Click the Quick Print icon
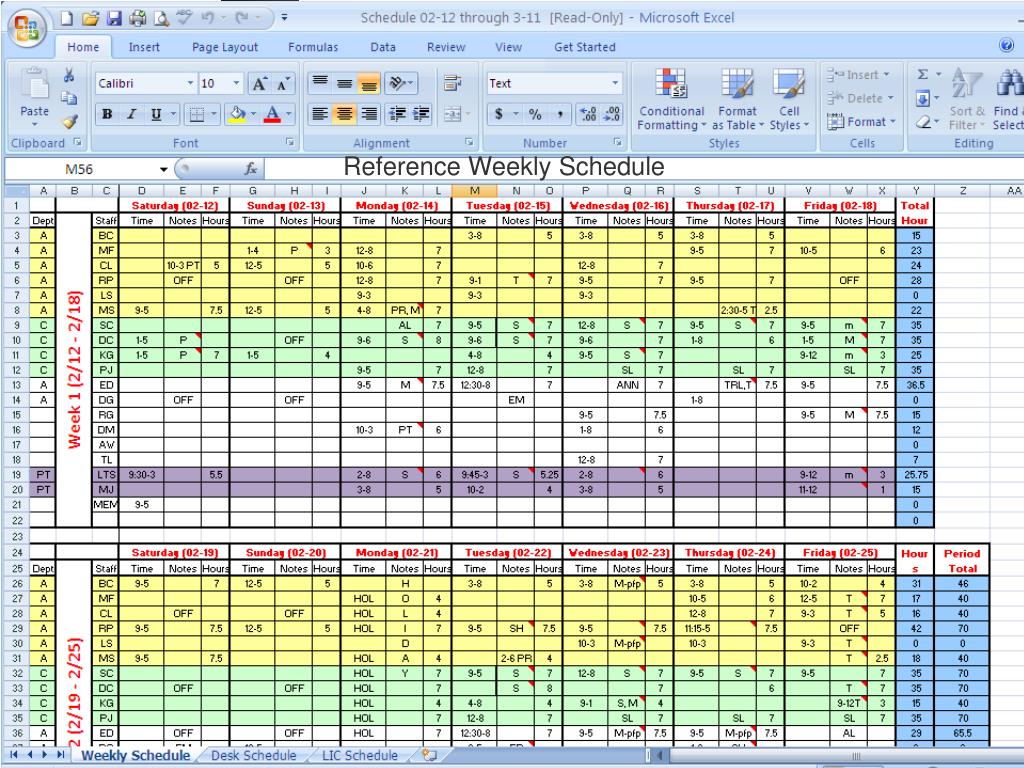The image size is (1024, 768). pos(137,18)
